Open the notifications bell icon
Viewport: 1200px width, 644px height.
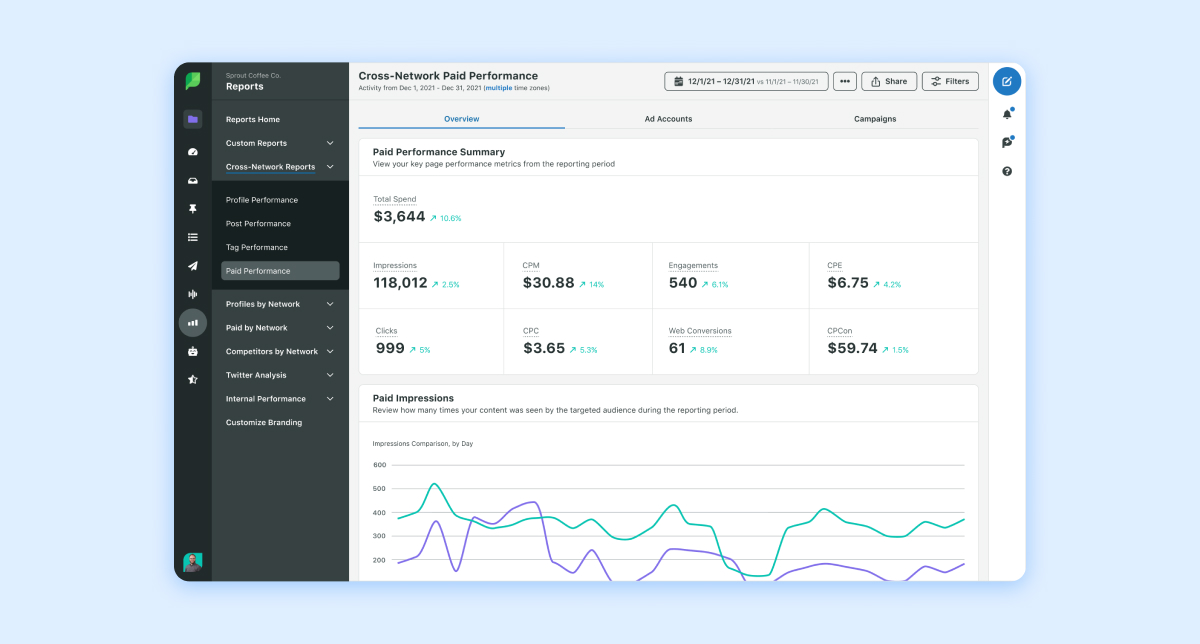pyautogui.click(x=1007, y=114)
